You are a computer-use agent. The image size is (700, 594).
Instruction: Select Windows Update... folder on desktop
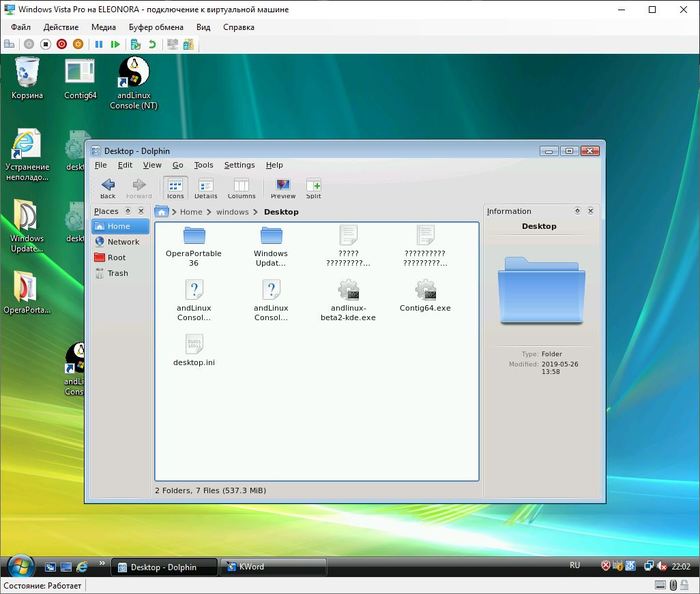pyautogui.click(x=27, y=227)
